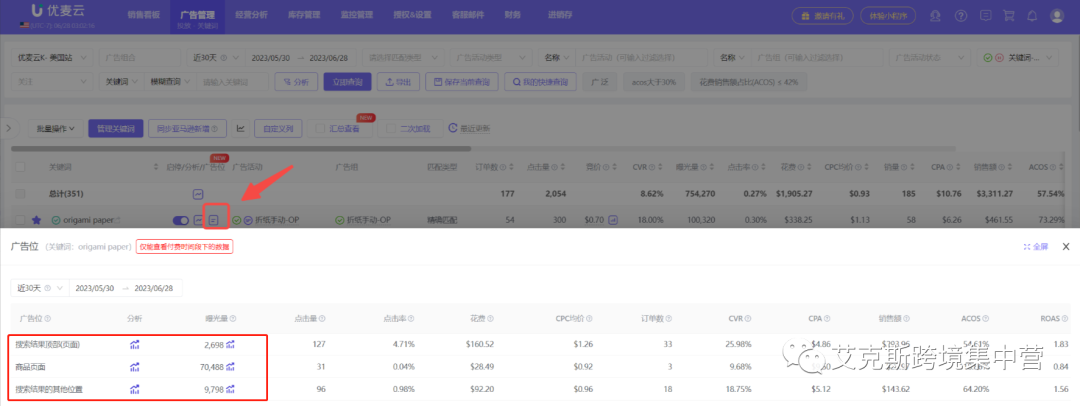Image resolution: width=1080 pixels, height=406 pixels.
Task: Open the user avatar icon
Action: coord(1057,14)
